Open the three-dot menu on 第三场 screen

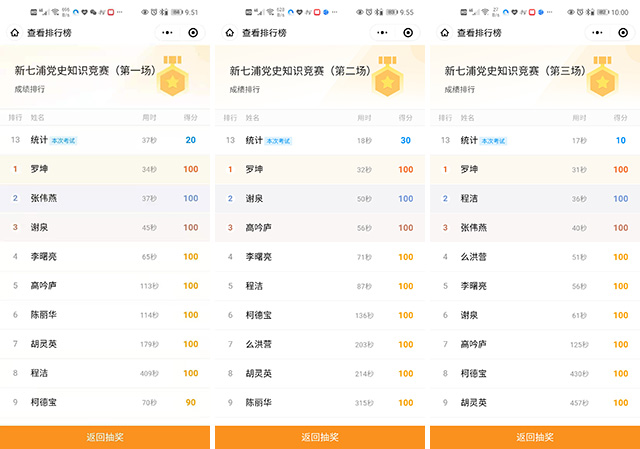(x=596, y=32)
